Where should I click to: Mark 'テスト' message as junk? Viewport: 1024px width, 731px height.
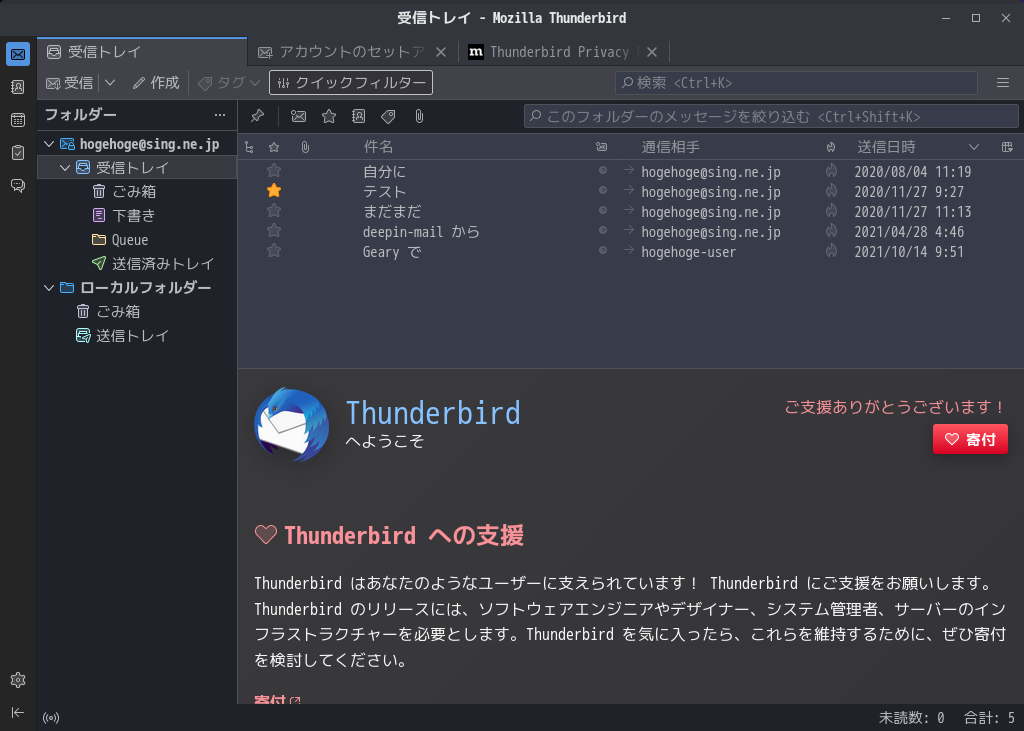pos(831,191)
